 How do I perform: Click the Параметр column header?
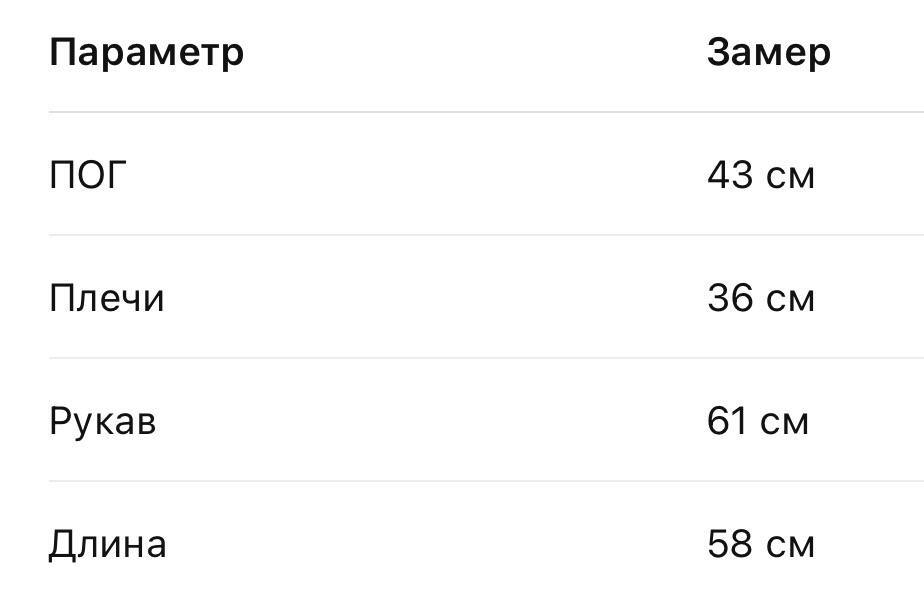146,54
